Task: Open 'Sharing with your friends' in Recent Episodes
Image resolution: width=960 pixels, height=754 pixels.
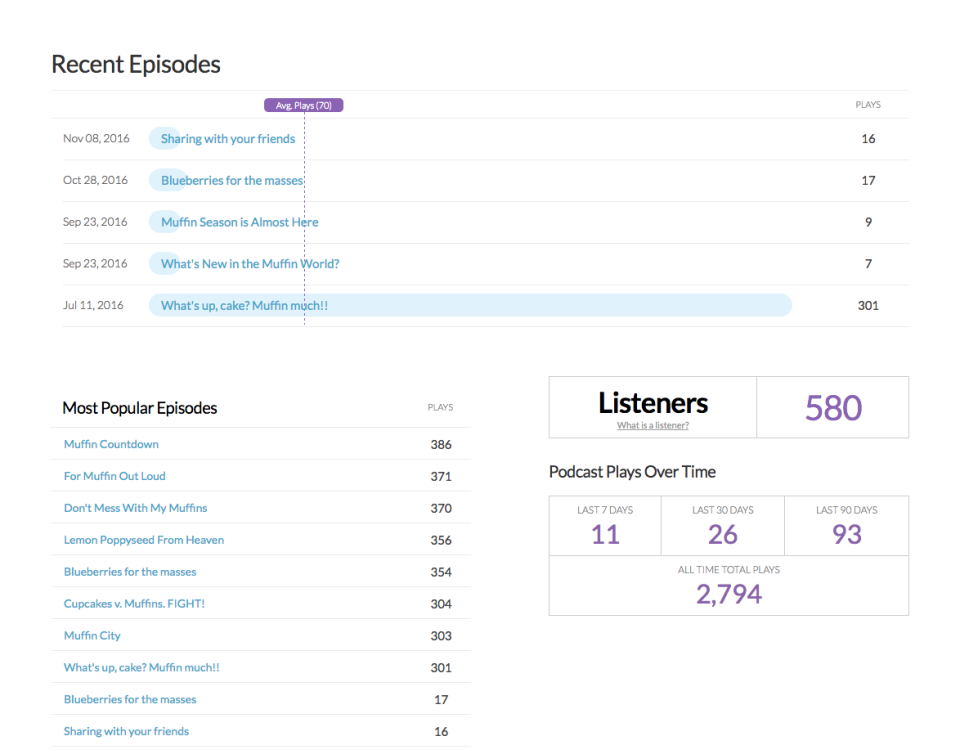Action: click(x=228, y=139)
